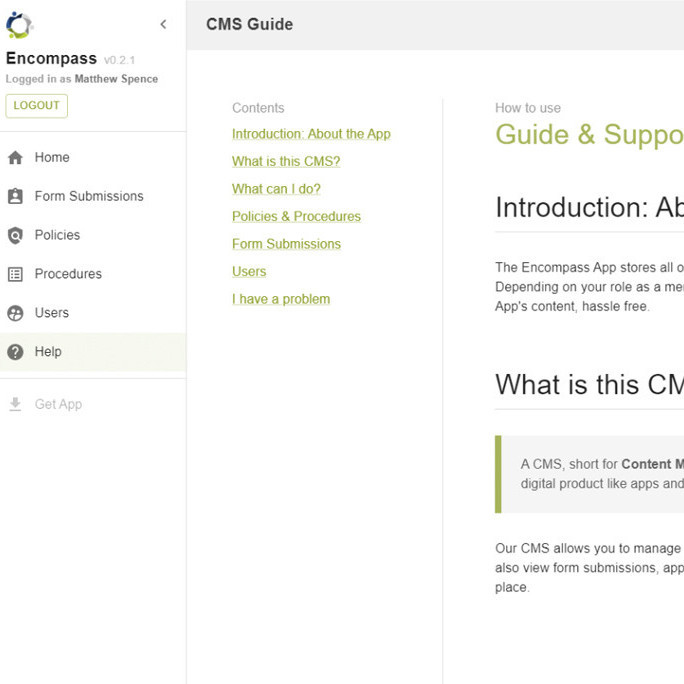Click the Get App download icon
The width and height of the screenshot is (684, 684).
click(x=15, y=405)
